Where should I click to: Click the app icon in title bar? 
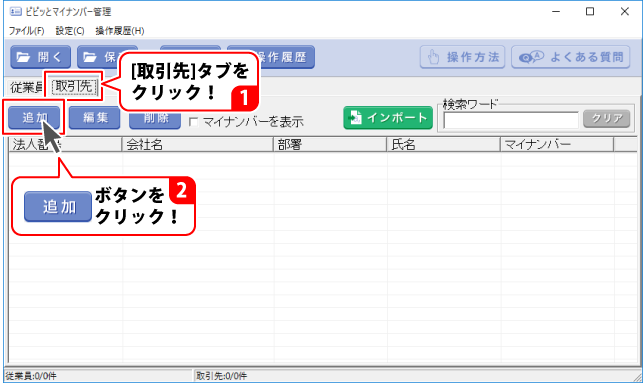[16, 11]
